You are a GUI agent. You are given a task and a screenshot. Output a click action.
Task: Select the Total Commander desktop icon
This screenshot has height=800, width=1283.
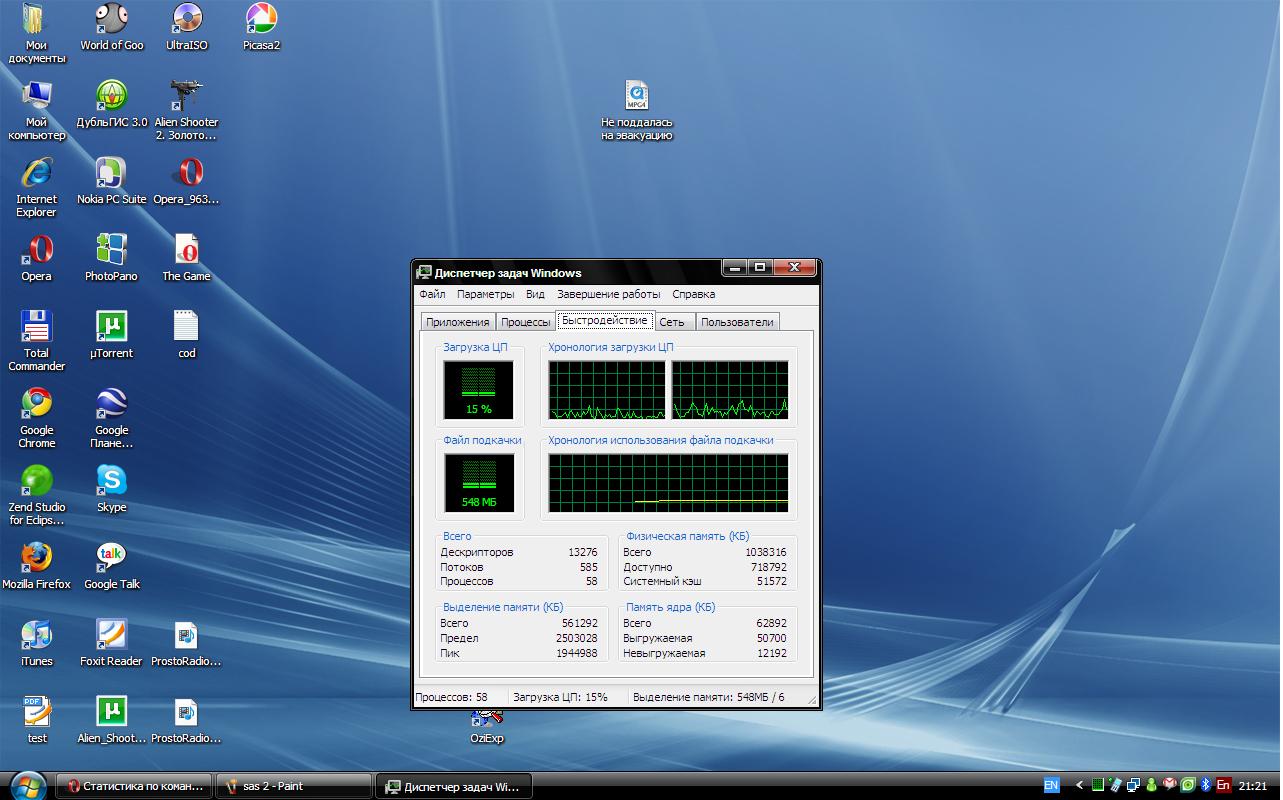(37, 328)
